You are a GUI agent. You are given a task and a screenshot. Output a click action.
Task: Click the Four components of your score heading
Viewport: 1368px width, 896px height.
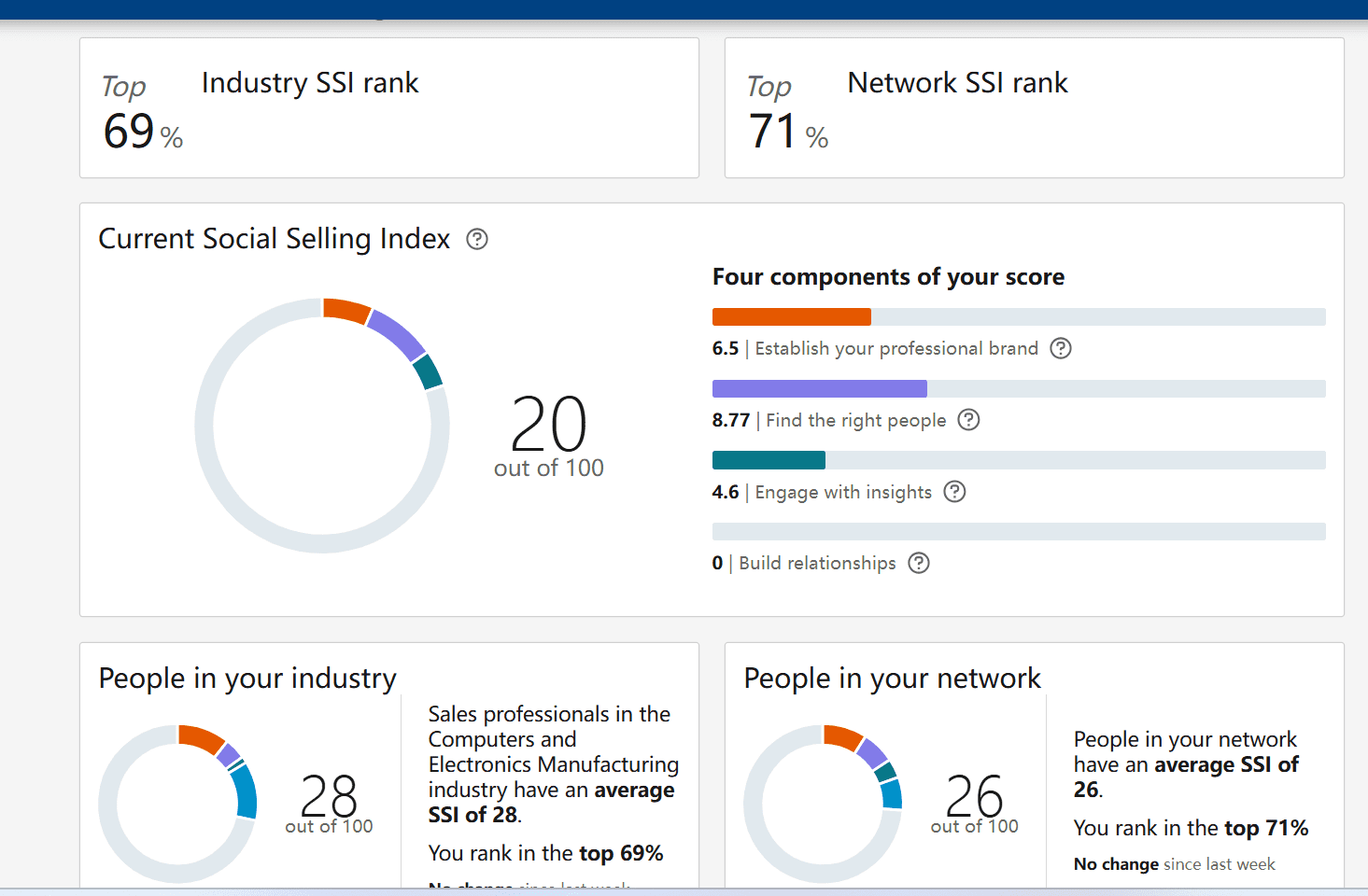point(888,277)
